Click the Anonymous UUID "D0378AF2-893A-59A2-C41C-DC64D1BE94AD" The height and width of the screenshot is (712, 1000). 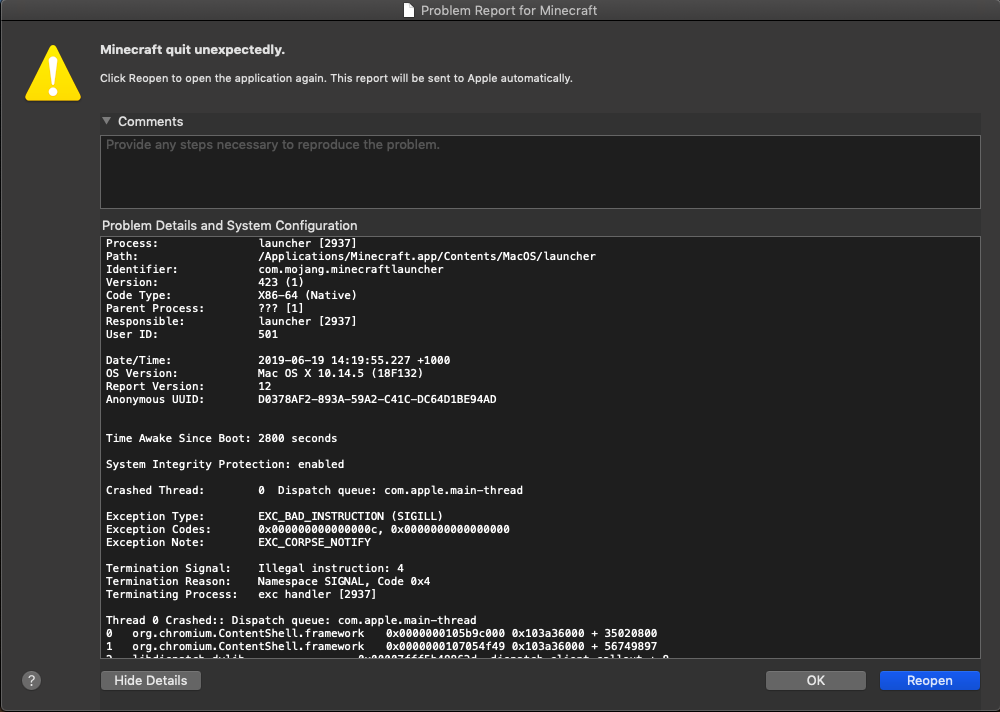click(x=377, y=399)
